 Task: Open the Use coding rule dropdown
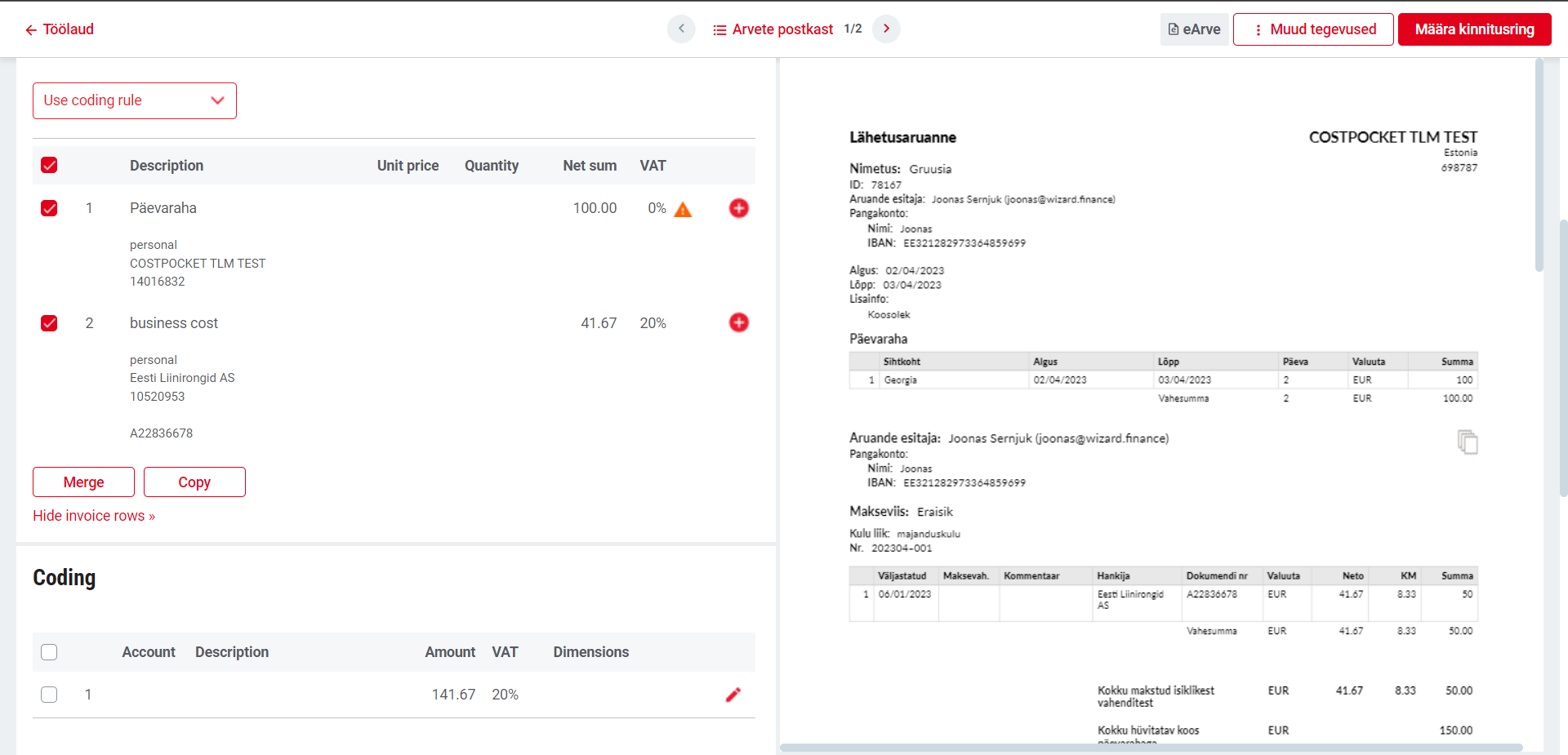tap(135, 100)
